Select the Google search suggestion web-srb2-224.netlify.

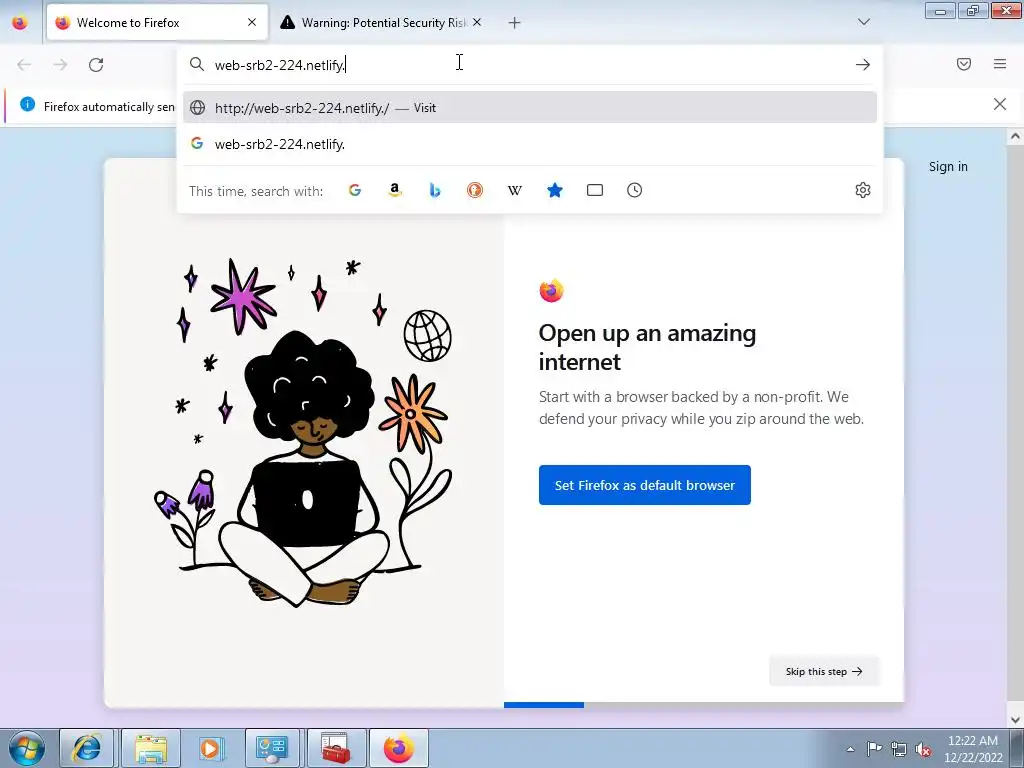pyautogui.click(x=530, y=144)
